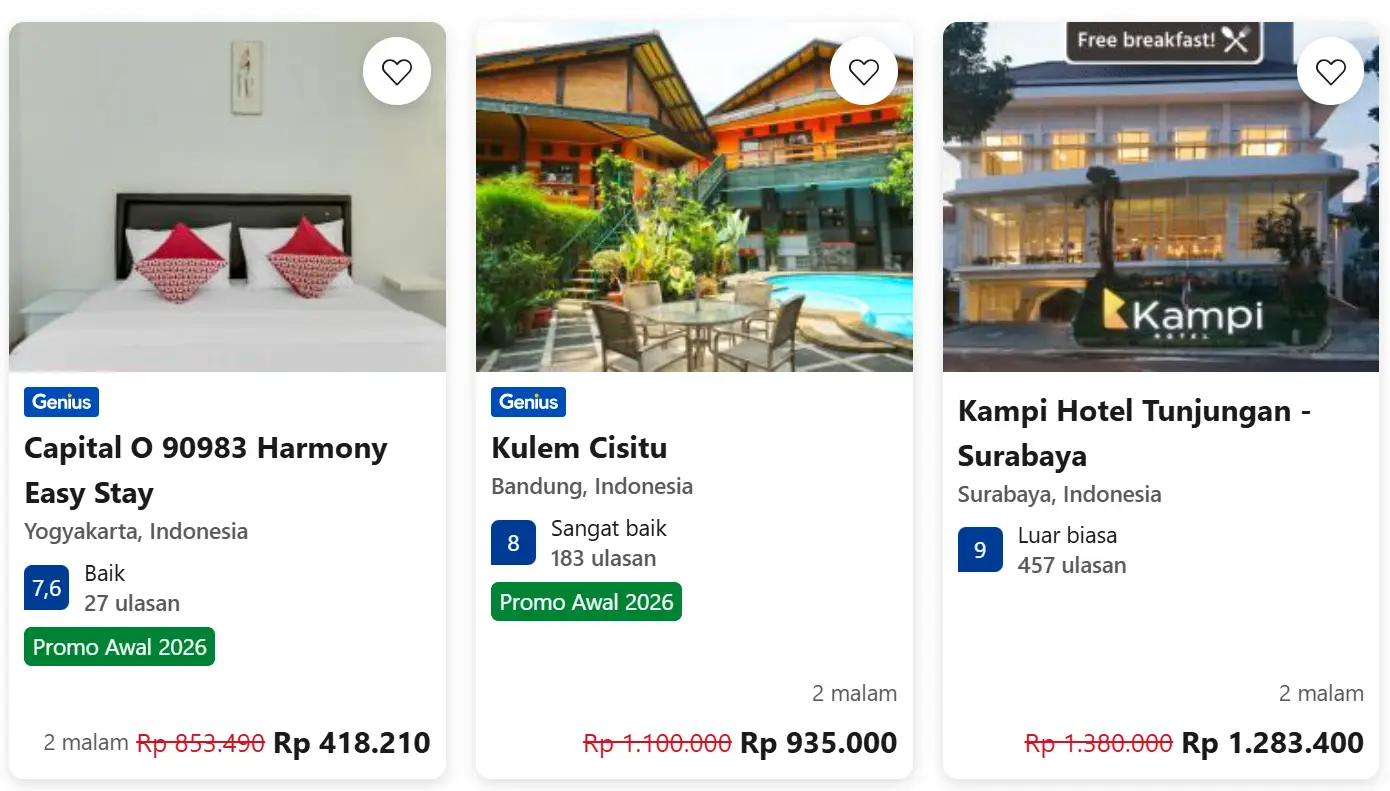This screenshot has width=1390, height=791.
Task: Click the 7,6 rating score badge
Action: pyautogui.click(x=46, y=588)
